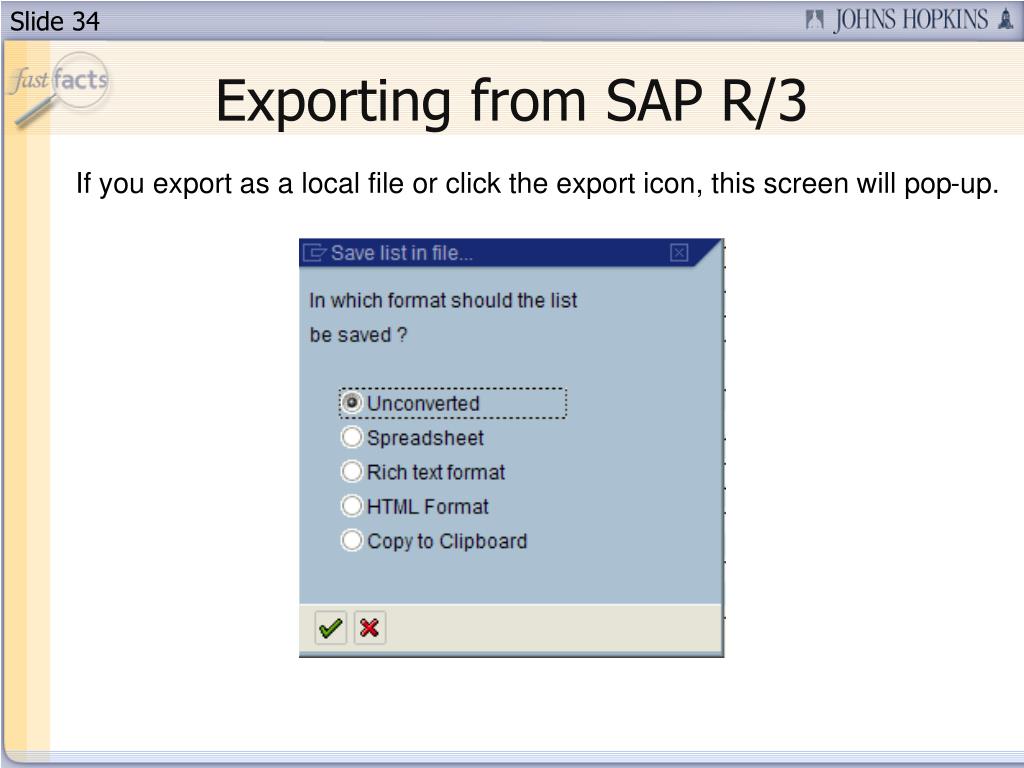Close the Save list in file dialog
This screenshot has height=768, width=1024.
(x=679, y=253)
